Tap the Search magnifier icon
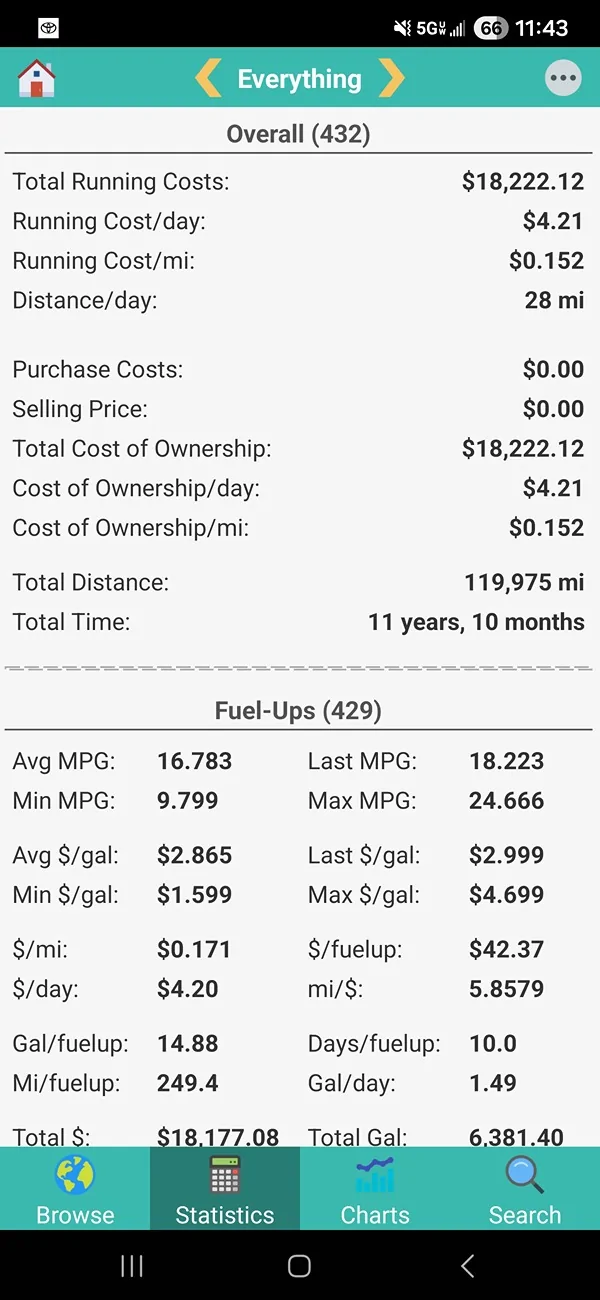This screenshot has width=600, height=1300. 525,1177
